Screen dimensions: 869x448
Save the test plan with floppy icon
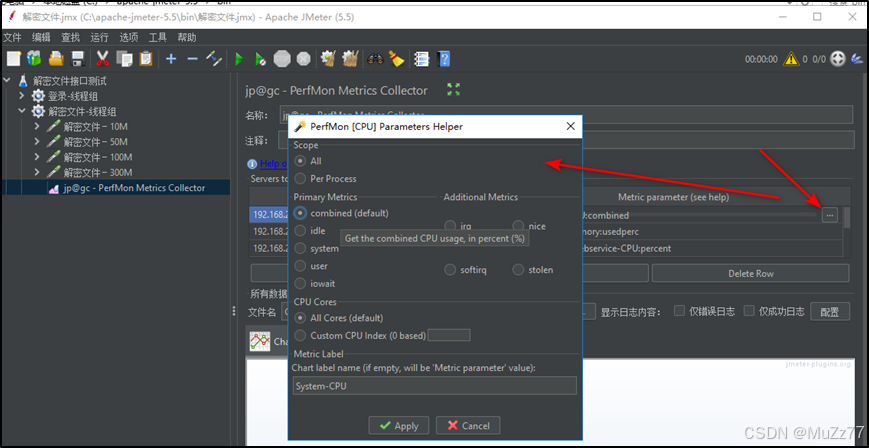pos(78,59)
